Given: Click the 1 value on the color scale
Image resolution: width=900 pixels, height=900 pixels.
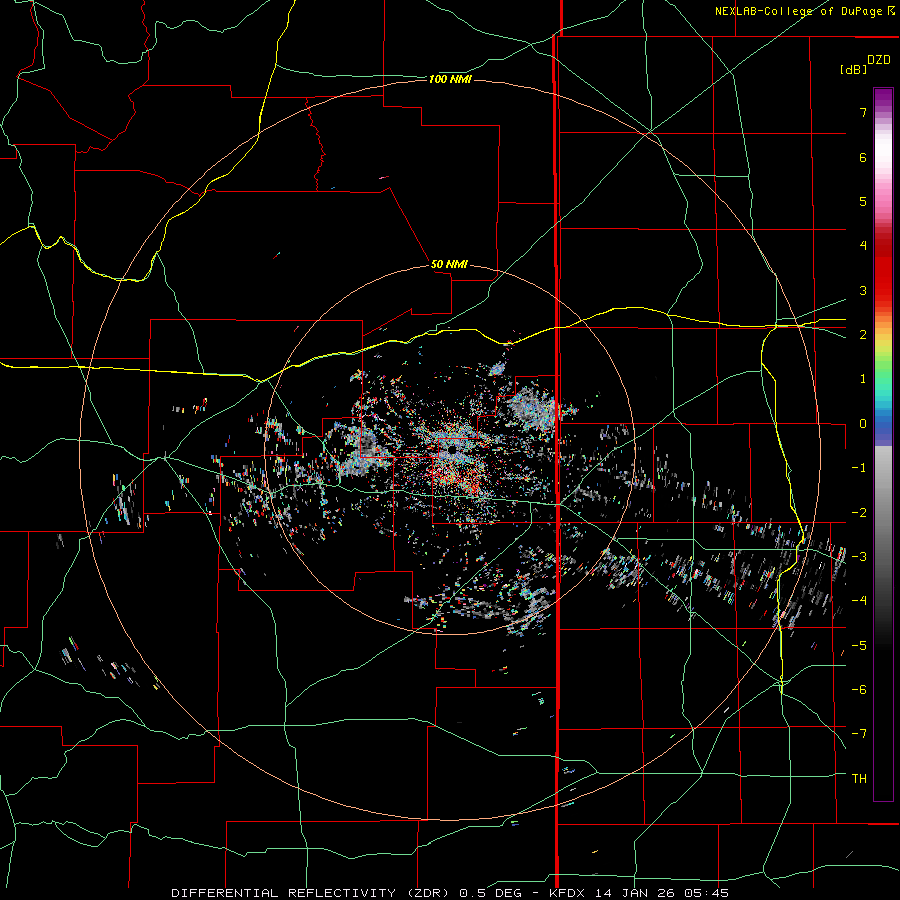Looking at the screenshot, I should point(863,379).
